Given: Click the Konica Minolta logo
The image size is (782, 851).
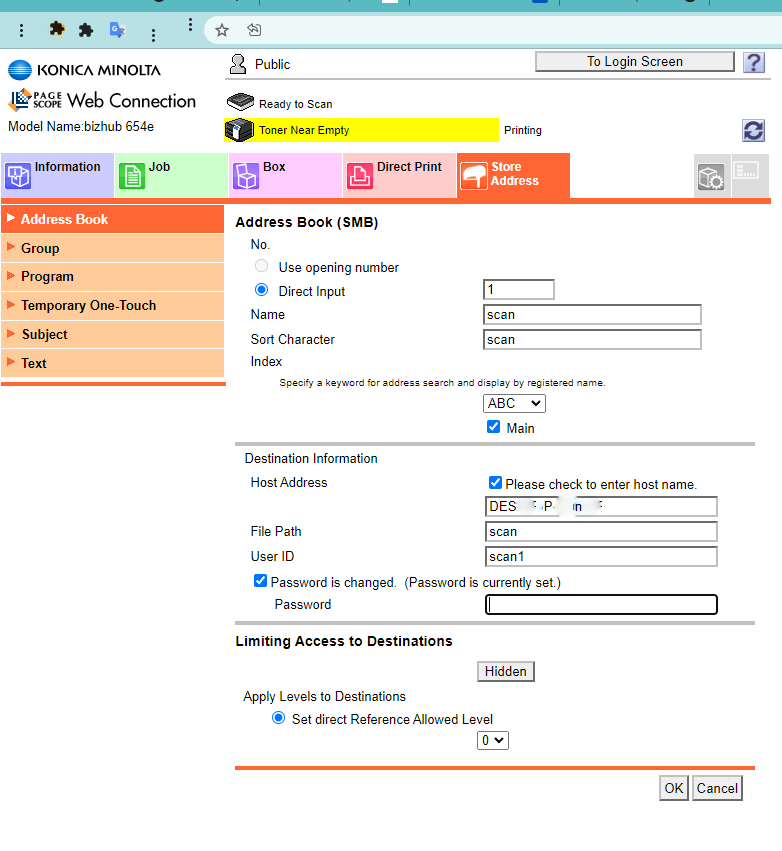Looking at the screenshot, I should click(85, 70).
